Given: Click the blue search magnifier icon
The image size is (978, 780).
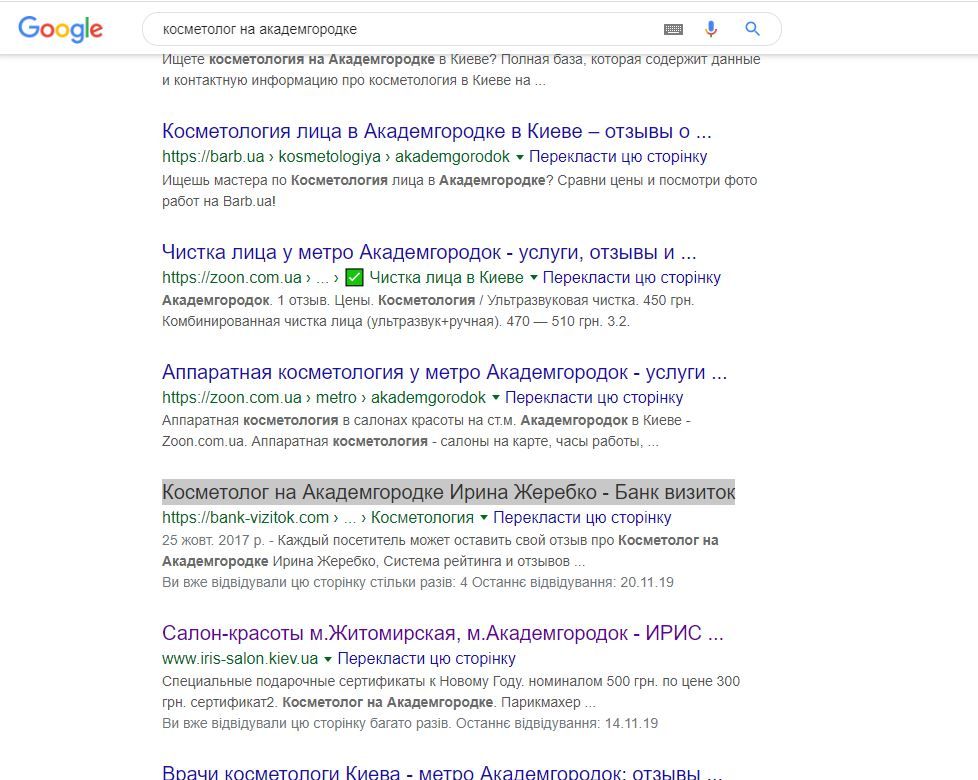Looking at the screenshot, I should point(753,29).
